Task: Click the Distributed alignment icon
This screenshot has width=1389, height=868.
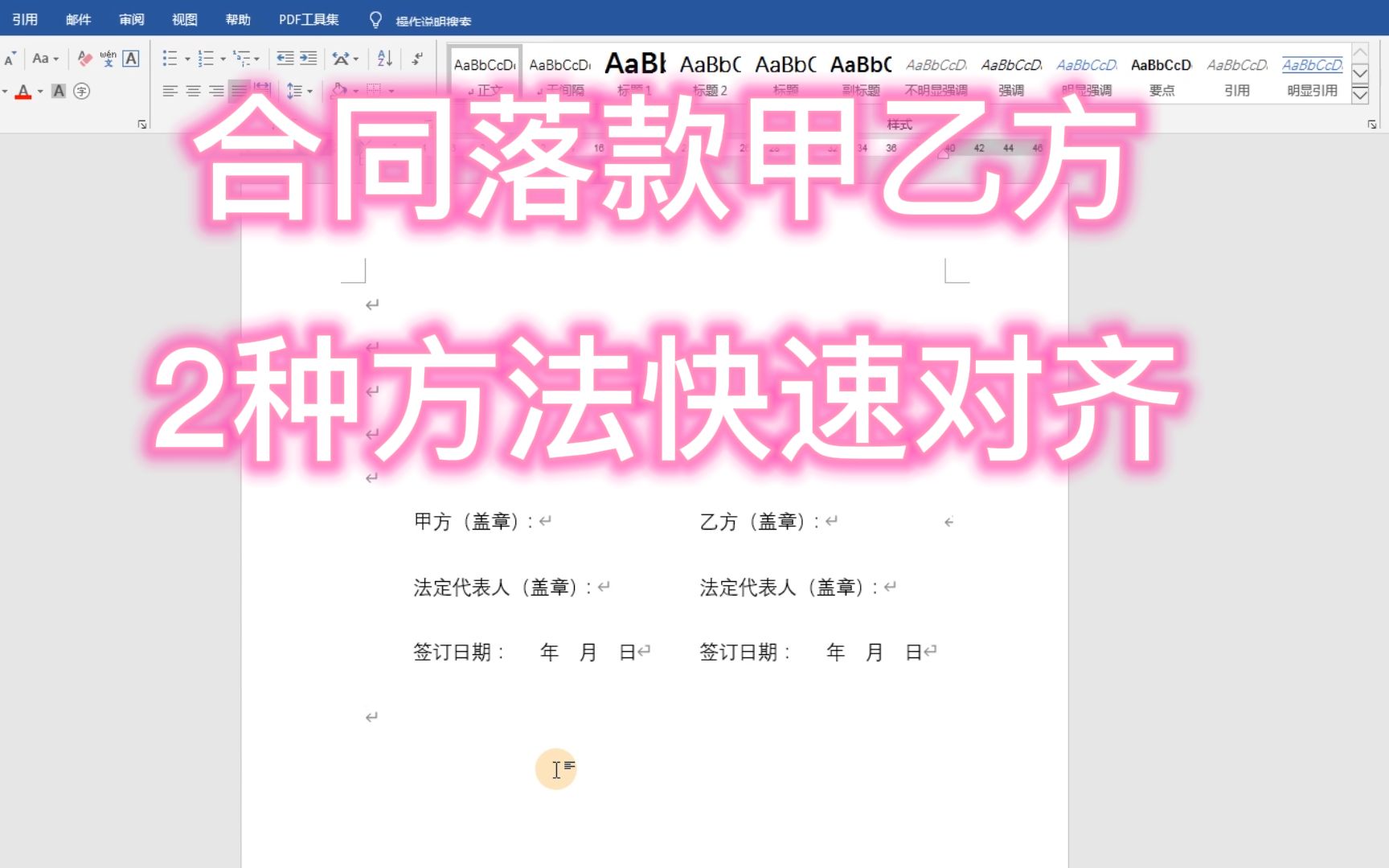Action: [x=262, y=88]
